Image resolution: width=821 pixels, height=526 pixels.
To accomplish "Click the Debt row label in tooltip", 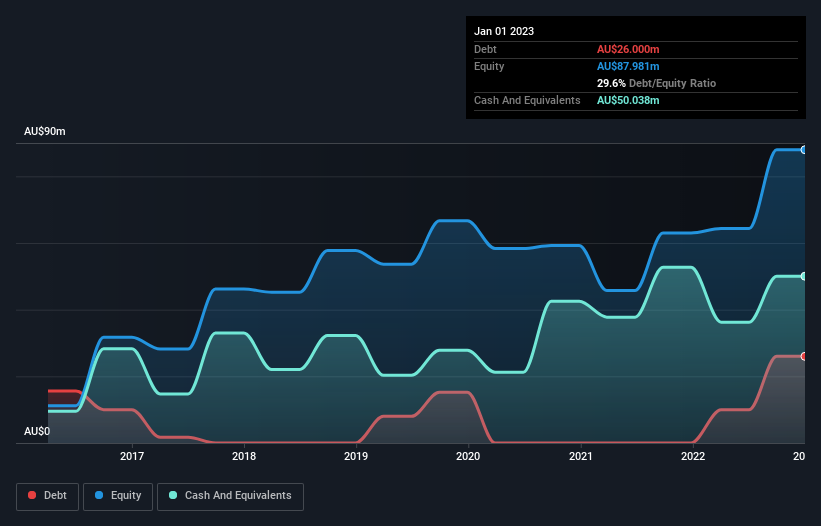I will [485, 49].
